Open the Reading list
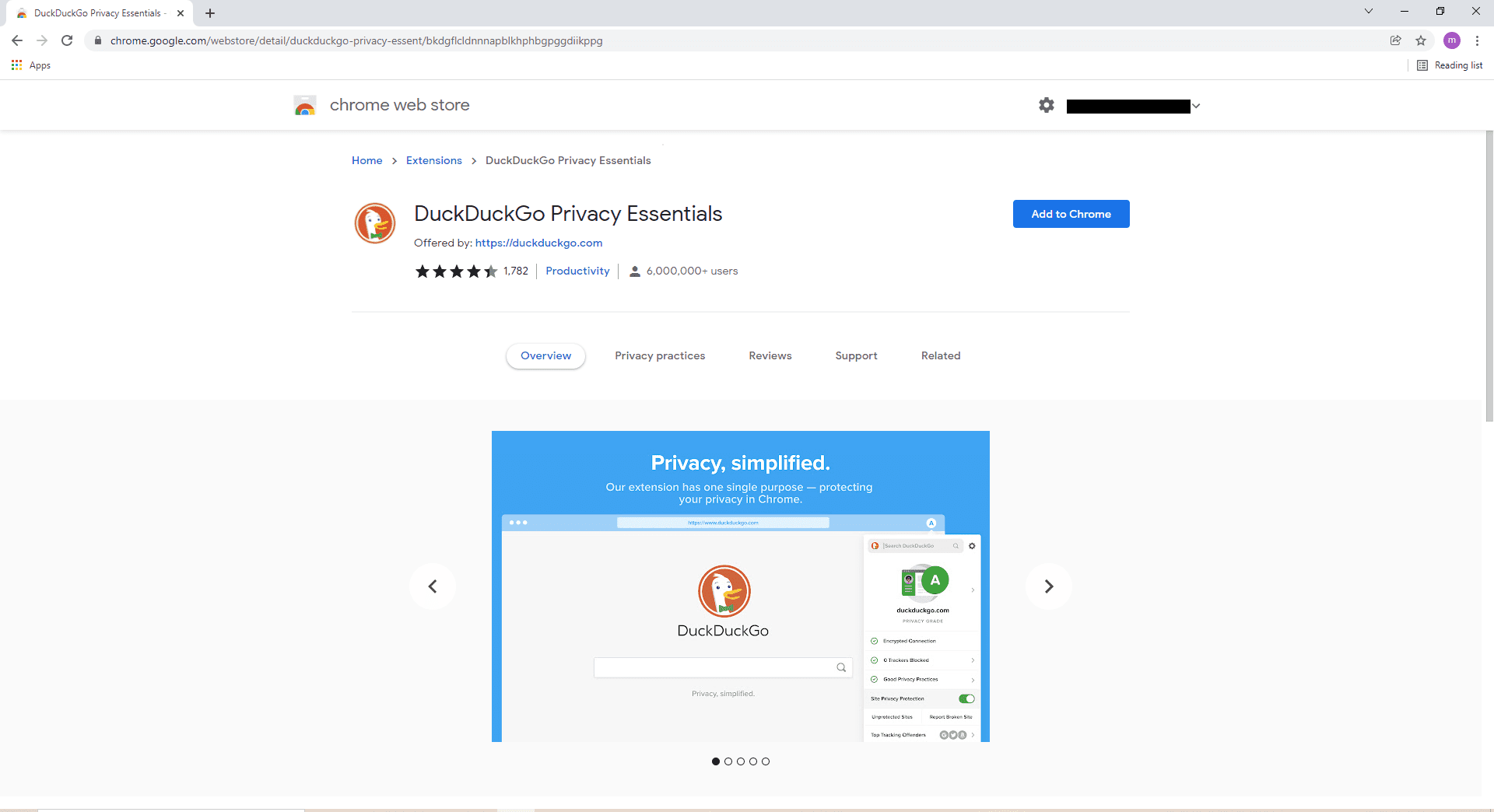 click(1450, 65)
